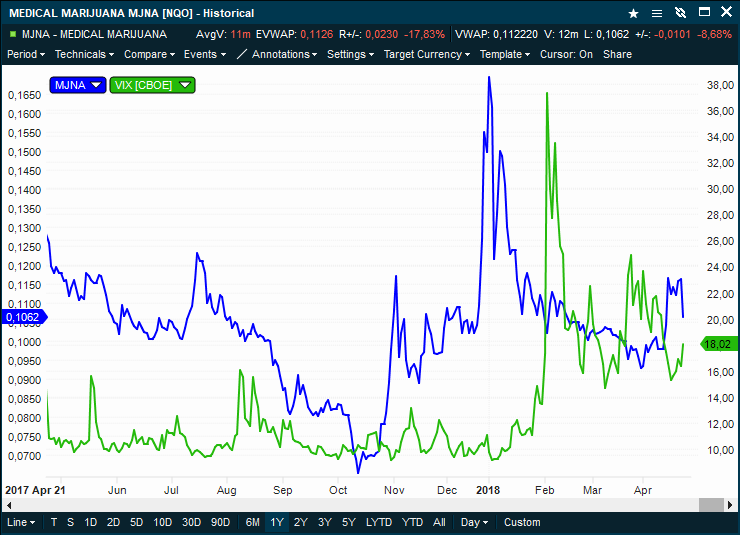This screenshot has height=535, width=740.
Task: Click the 2017 Apr 21 date label
Action: coord(35,490)
